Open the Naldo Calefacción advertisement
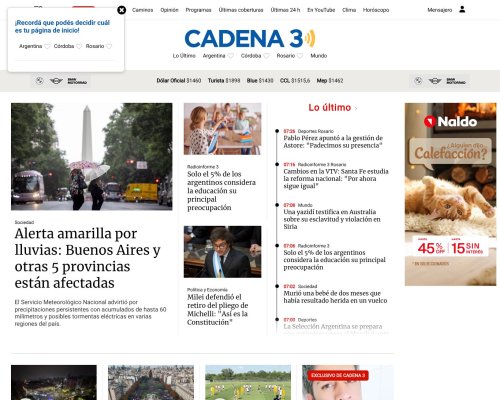This screenshot has height=400, width=500. [x=450, y=194]
